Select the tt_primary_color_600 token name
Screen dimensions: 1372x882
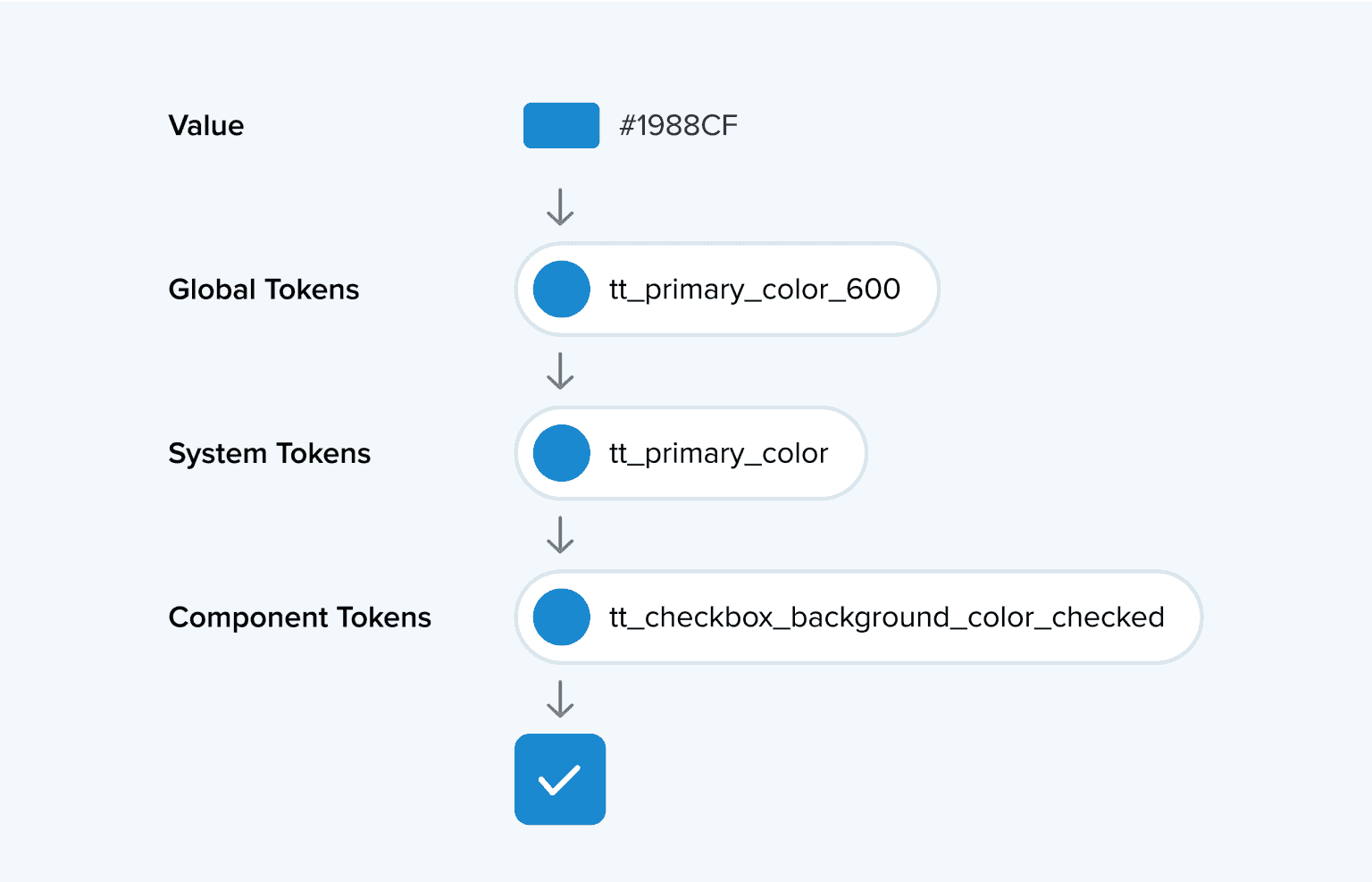click(754, 290)
